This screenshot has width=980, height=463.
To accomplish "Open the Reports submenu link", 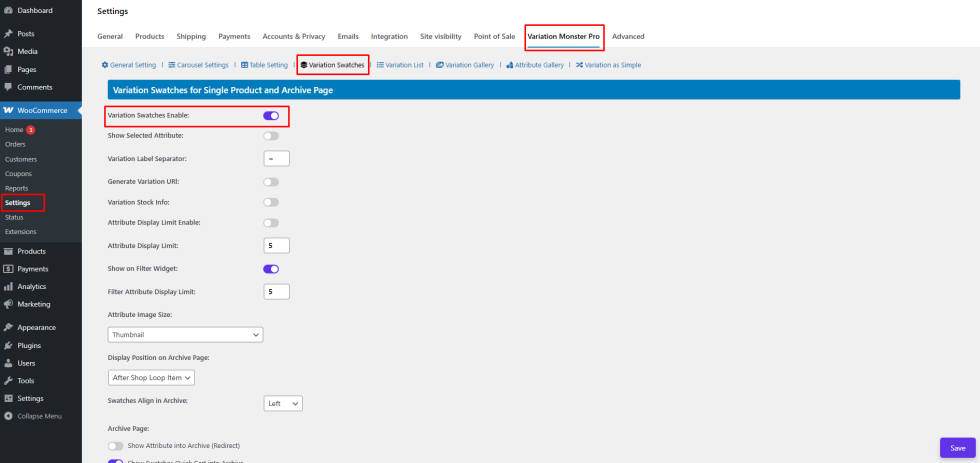I will [16, 188].
